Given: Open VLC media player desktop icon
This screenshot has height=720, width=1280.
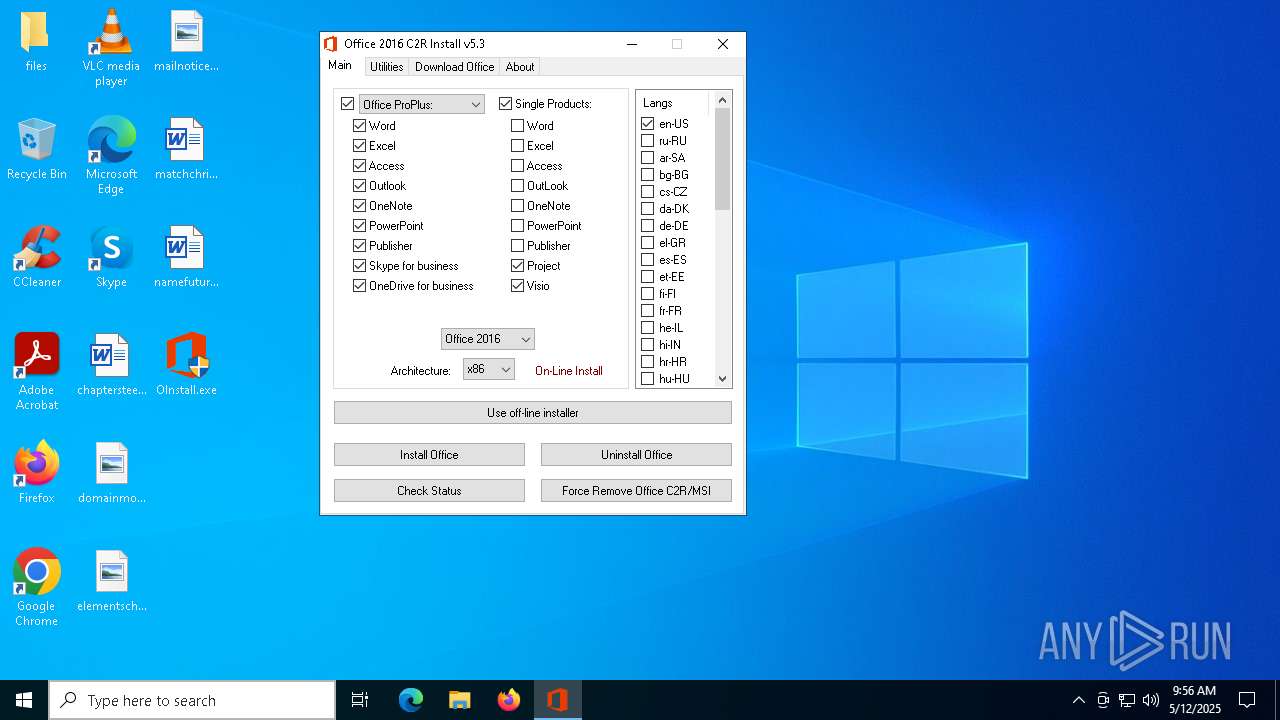Looking at the screenshot, I should (111, 47).
